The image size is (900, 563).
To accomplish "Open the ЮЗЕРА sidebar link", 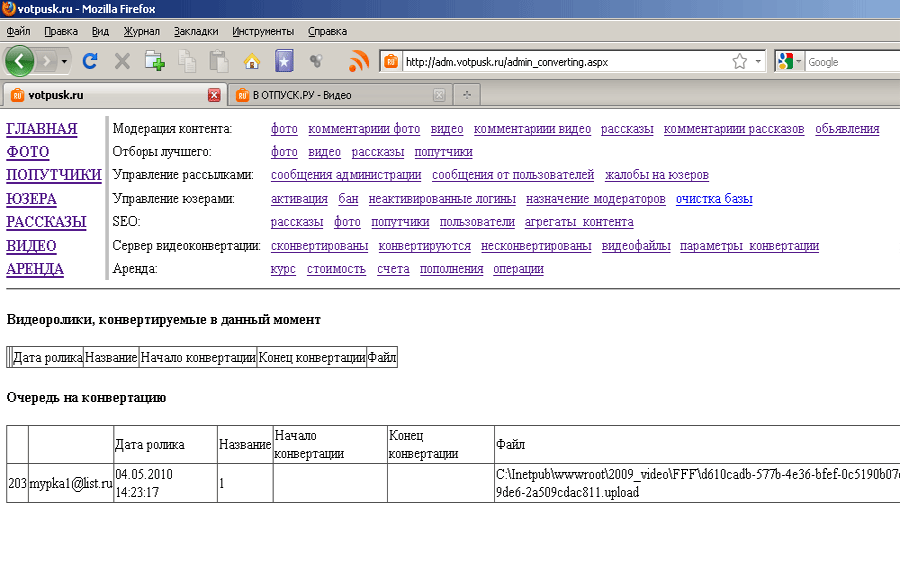I will [x=31, y=199].
